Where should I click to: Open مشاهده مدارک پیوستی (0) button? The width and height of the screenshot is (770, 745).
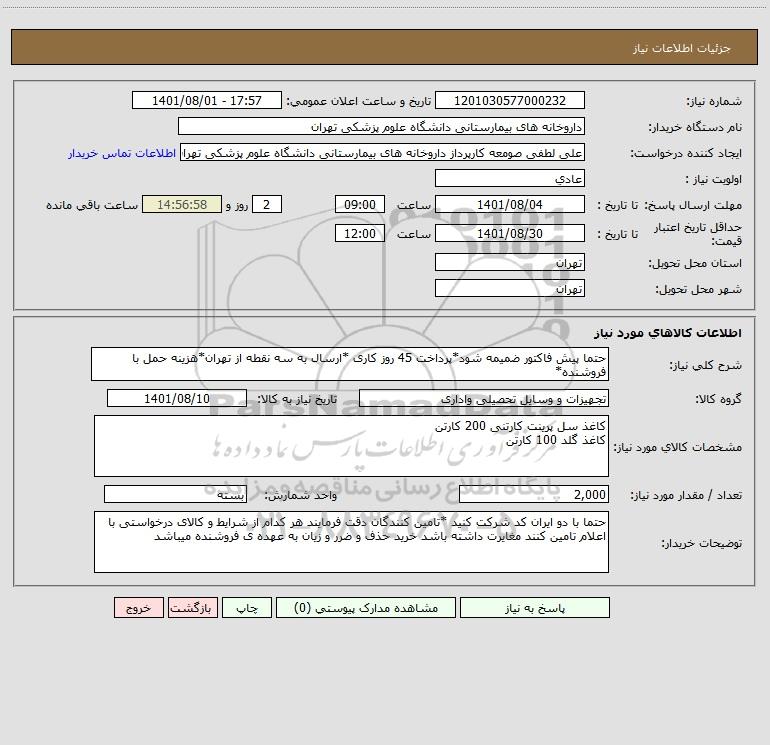tap(366, 607)
